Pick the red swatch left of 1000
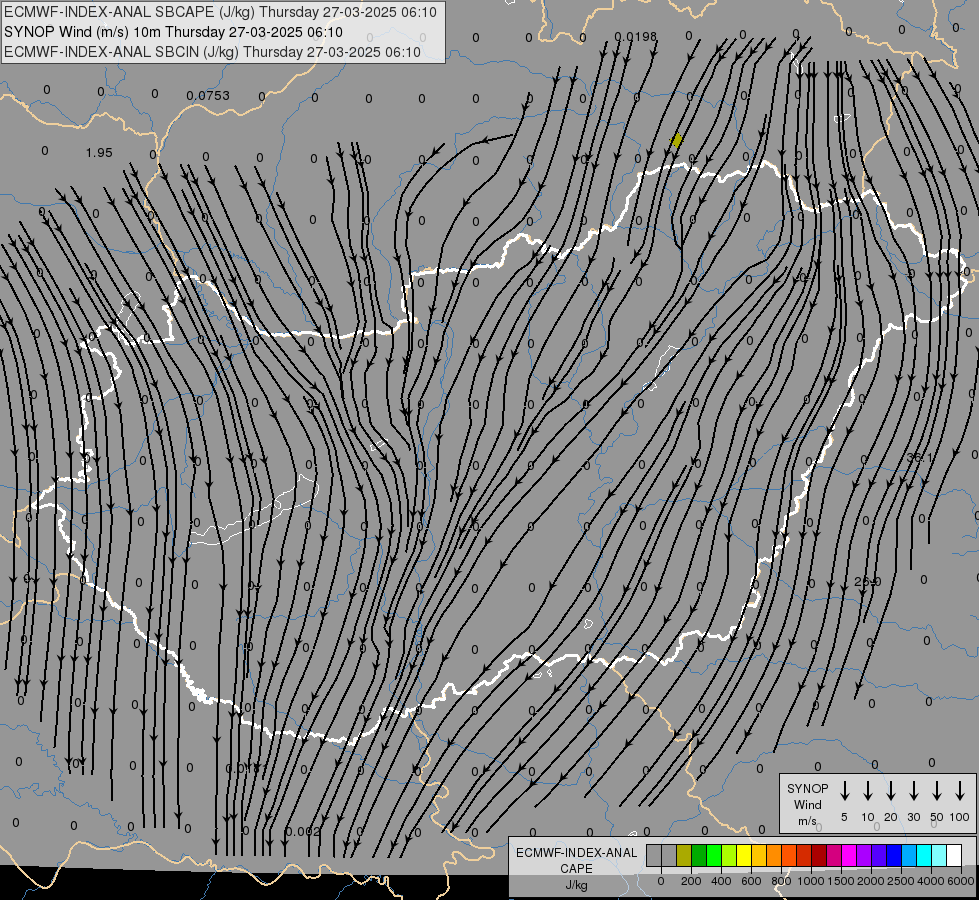 click(805, 855)
